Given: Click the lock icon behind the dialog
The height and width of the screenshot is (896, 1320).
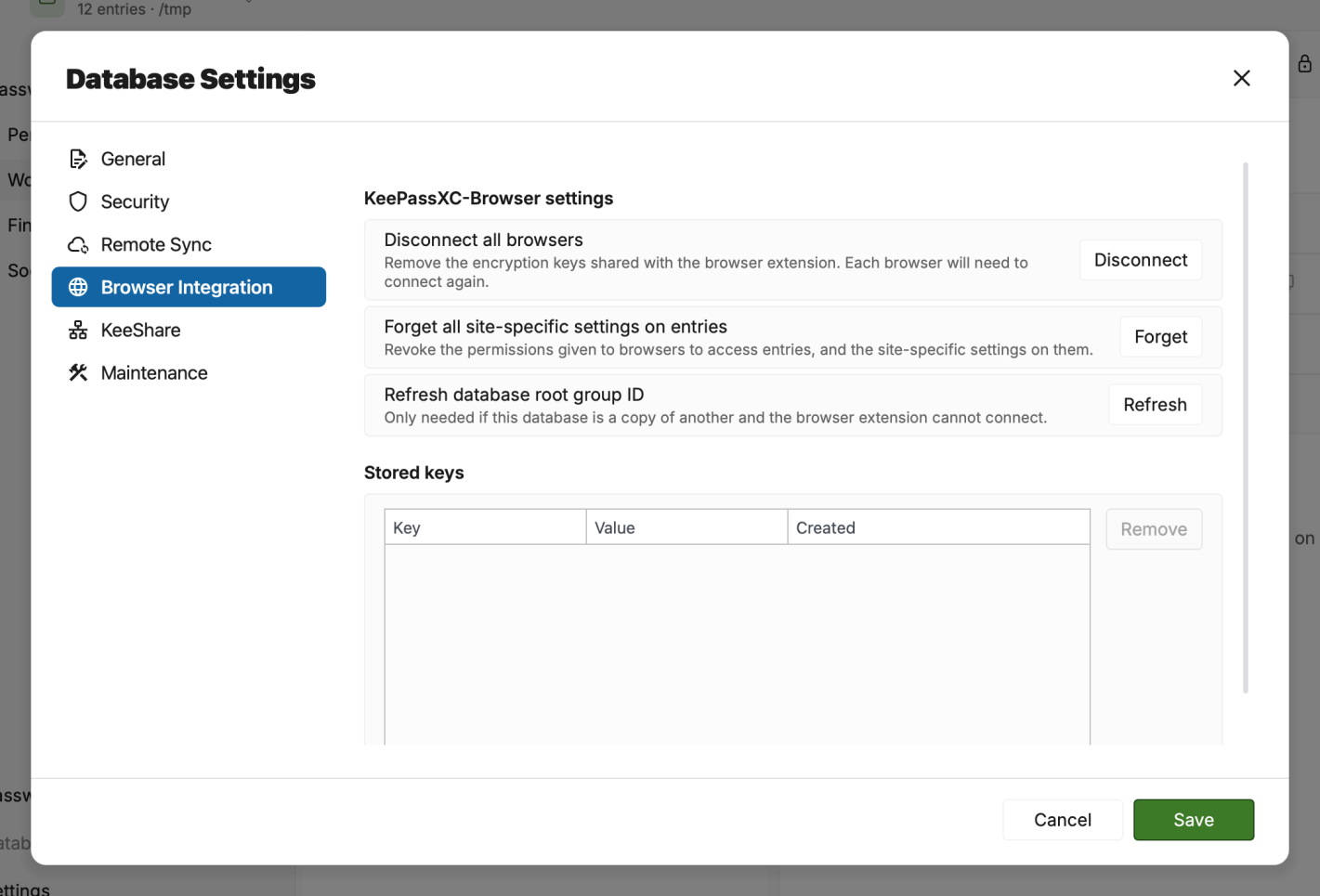Looking at the screenshot, I should click(1305, 63).
